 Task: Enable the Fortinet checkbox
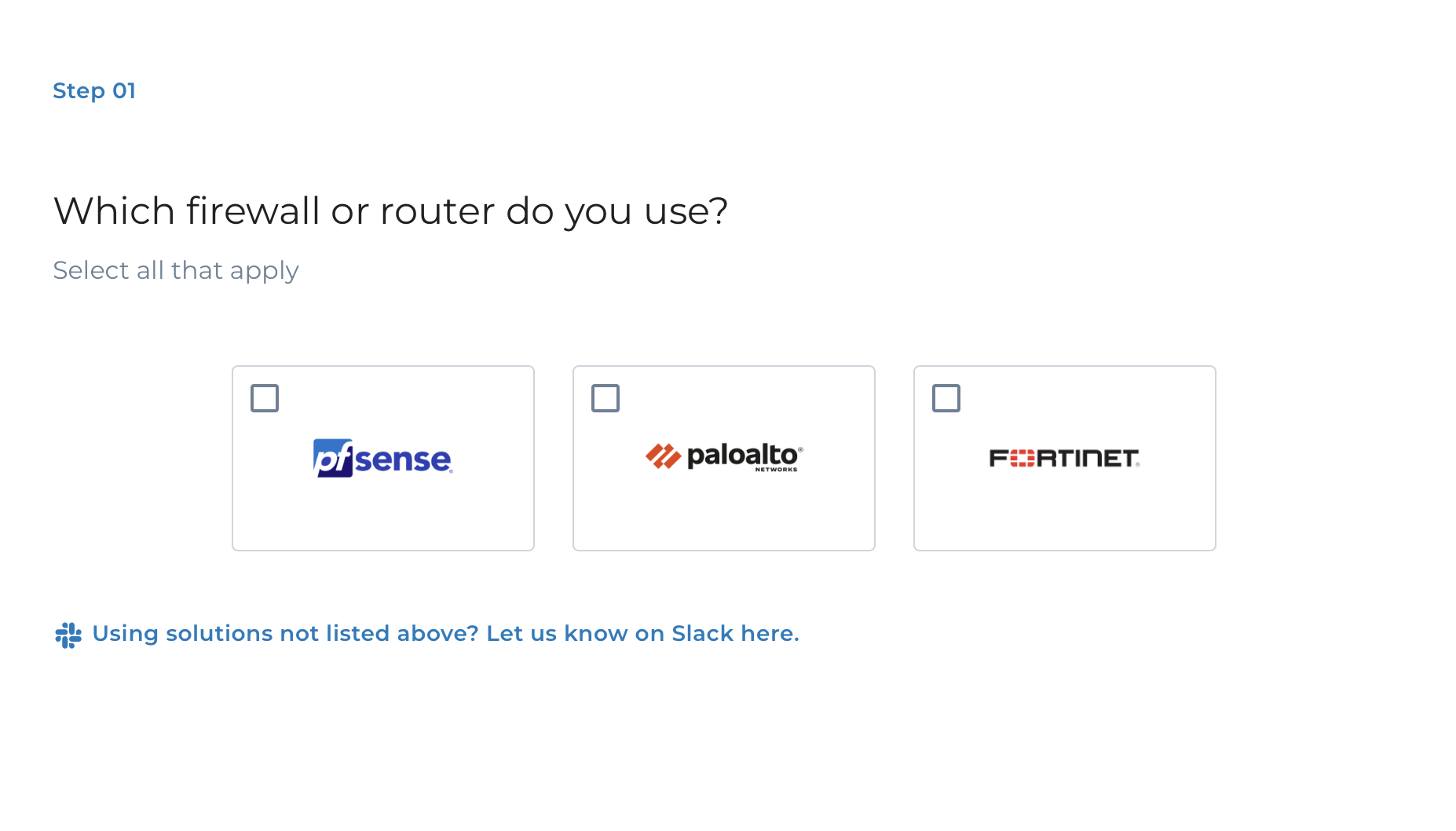pyautogui.click(x=946, y=398)
